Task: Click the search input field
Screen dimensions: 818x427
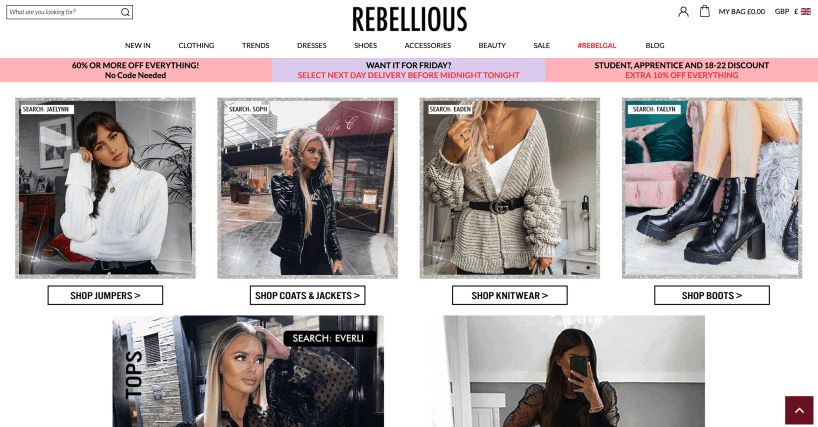Action: click(64, 12)
